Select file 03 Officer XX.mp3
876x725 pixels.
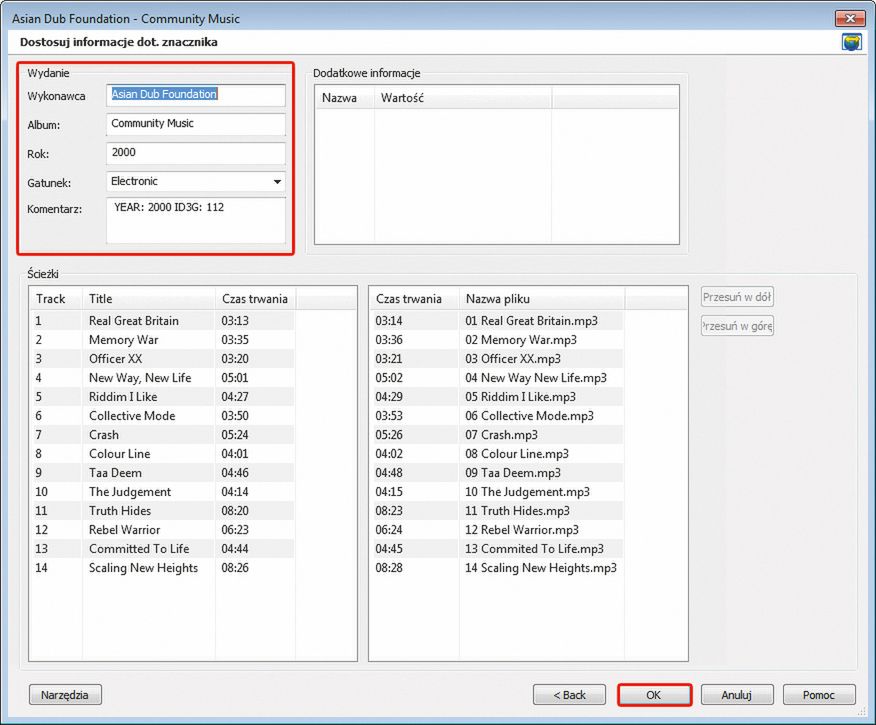pos(513,359)
